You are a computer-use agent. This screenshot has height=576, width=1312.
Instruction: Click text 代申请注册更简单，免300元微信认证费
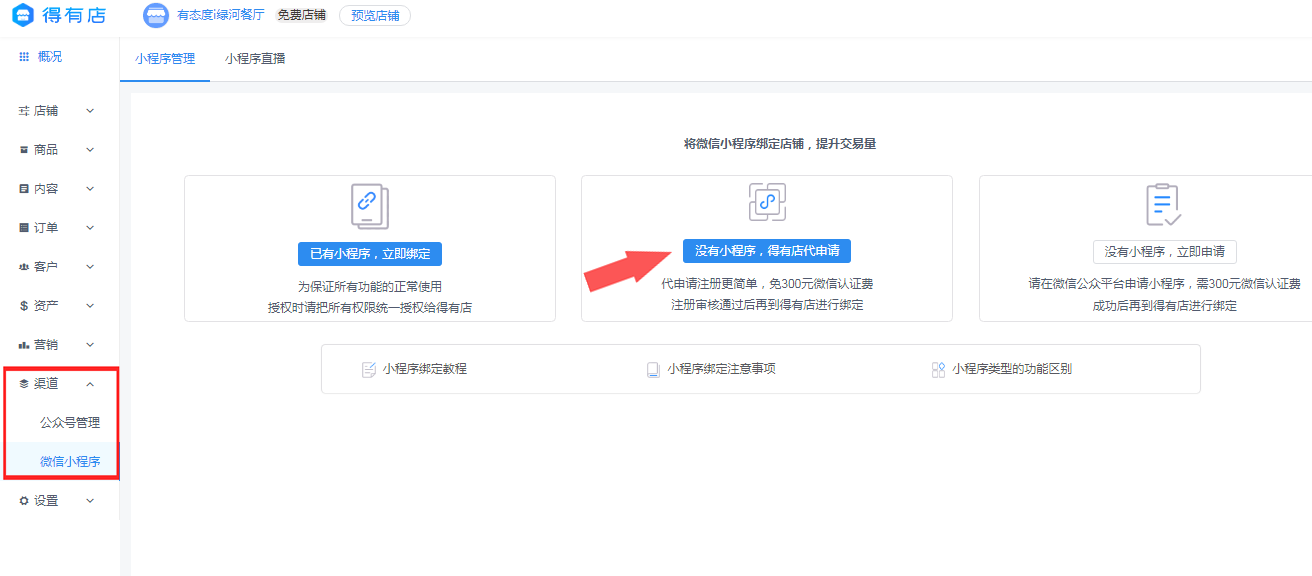[767, 285]
